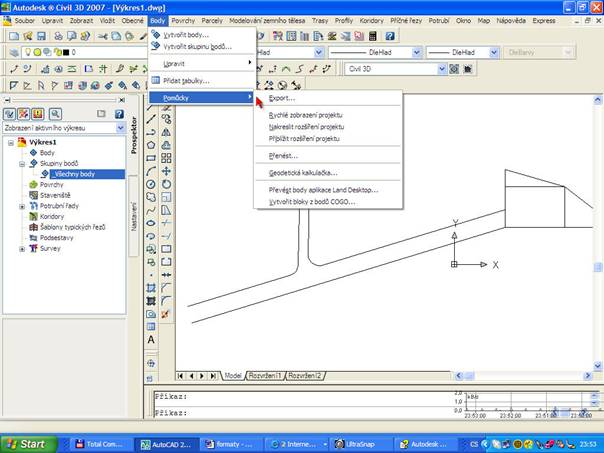Select the Revision Cloud tool
604x453 pixels.
coord(151,197)
